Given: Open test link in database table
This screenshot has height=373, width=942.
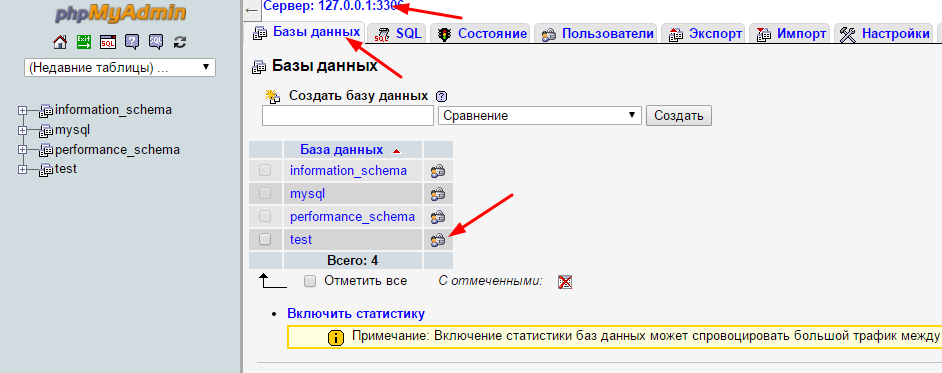Looking at the screenshot, I should click(x=301, y=240).
